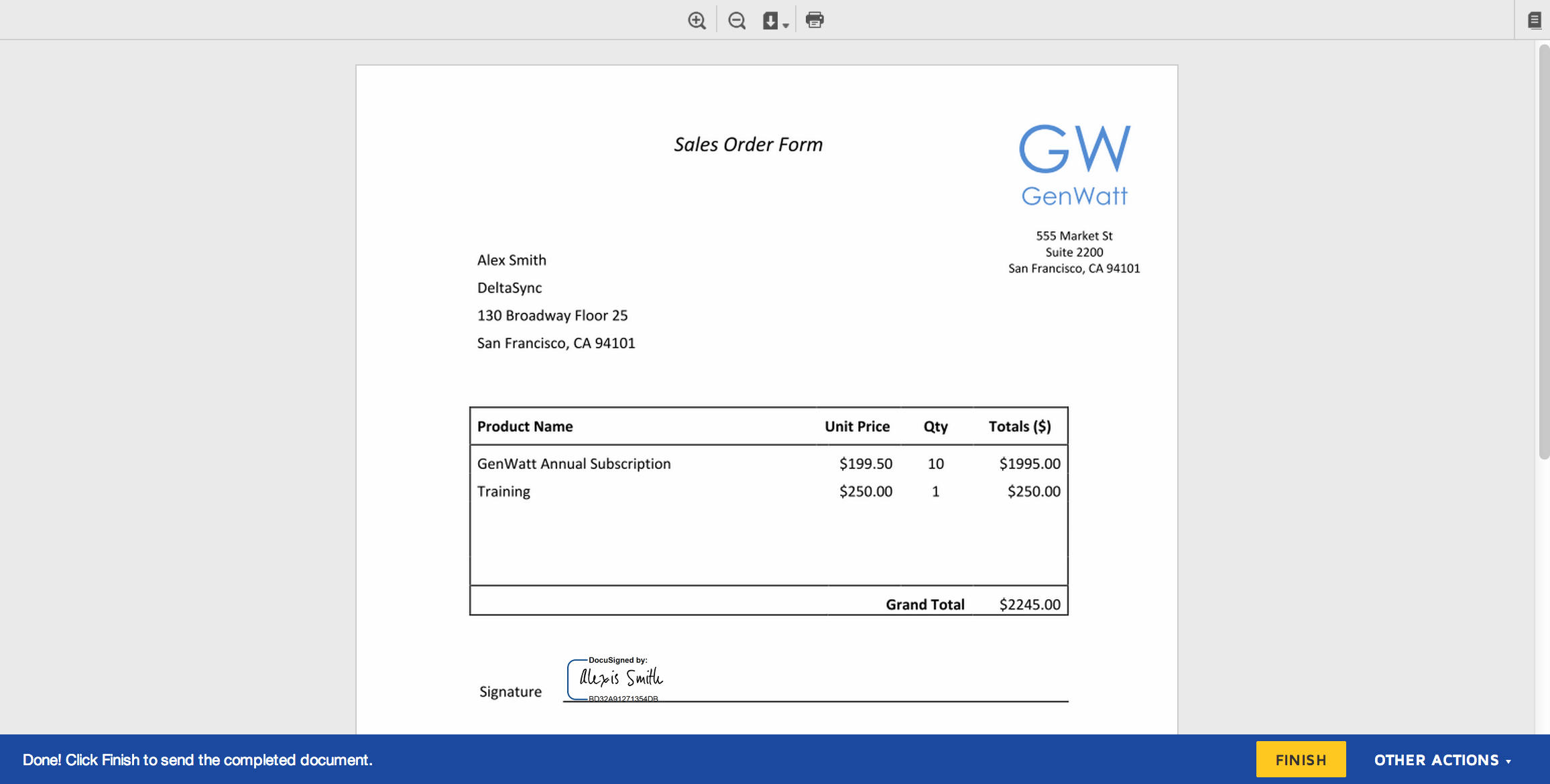Click the Sales Order Form title
Image resolution: width=1550 pixels, height=784 pixels.
tap(748, 144)
